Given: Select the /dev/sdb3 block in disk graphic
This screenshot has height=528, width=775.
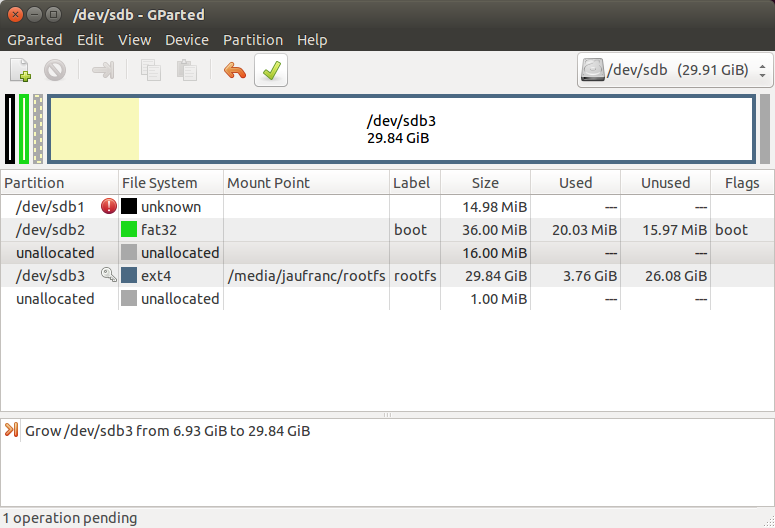Looking at the screenshot, I should (401, 129).
